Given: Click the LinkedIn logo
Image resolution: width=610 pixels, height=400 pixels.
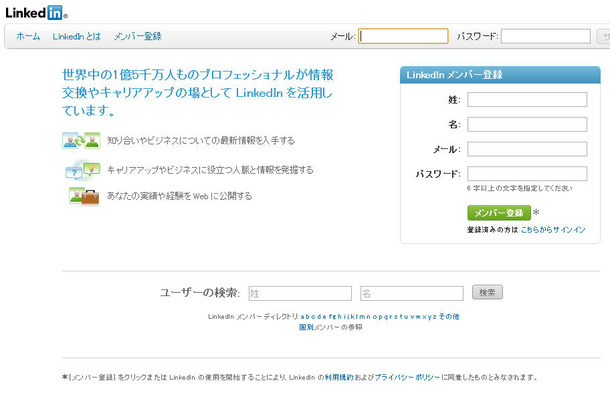Looking at the screenshot, I should click(37, 12).
